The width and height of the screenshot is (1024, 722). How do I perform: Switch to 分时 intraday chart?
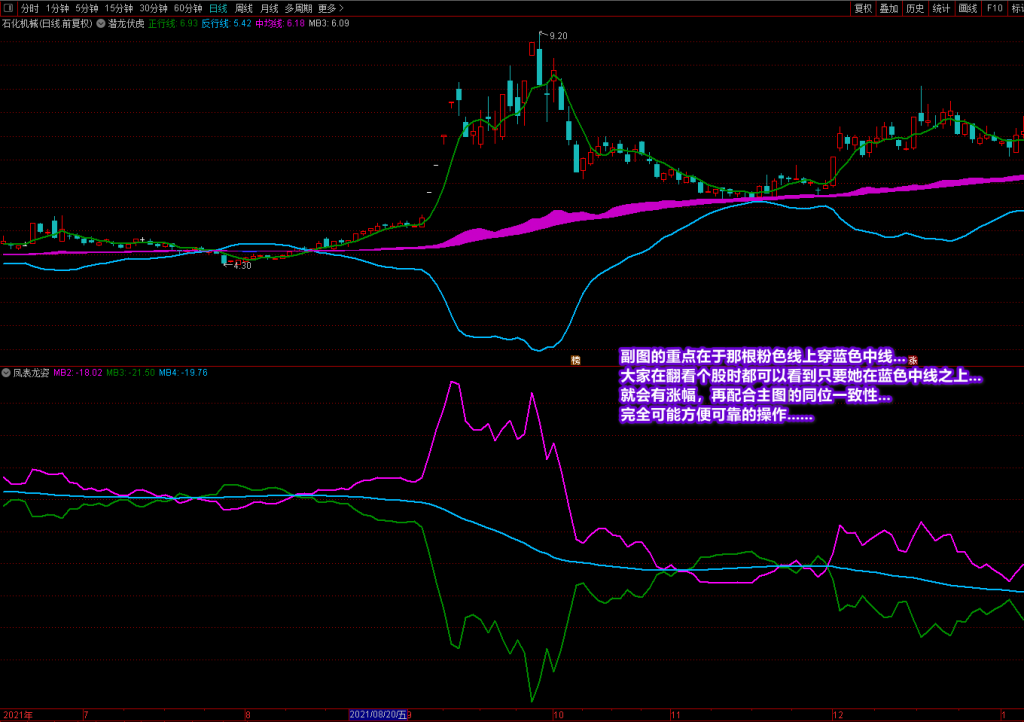pyautogui.click(x=29, y=8)
